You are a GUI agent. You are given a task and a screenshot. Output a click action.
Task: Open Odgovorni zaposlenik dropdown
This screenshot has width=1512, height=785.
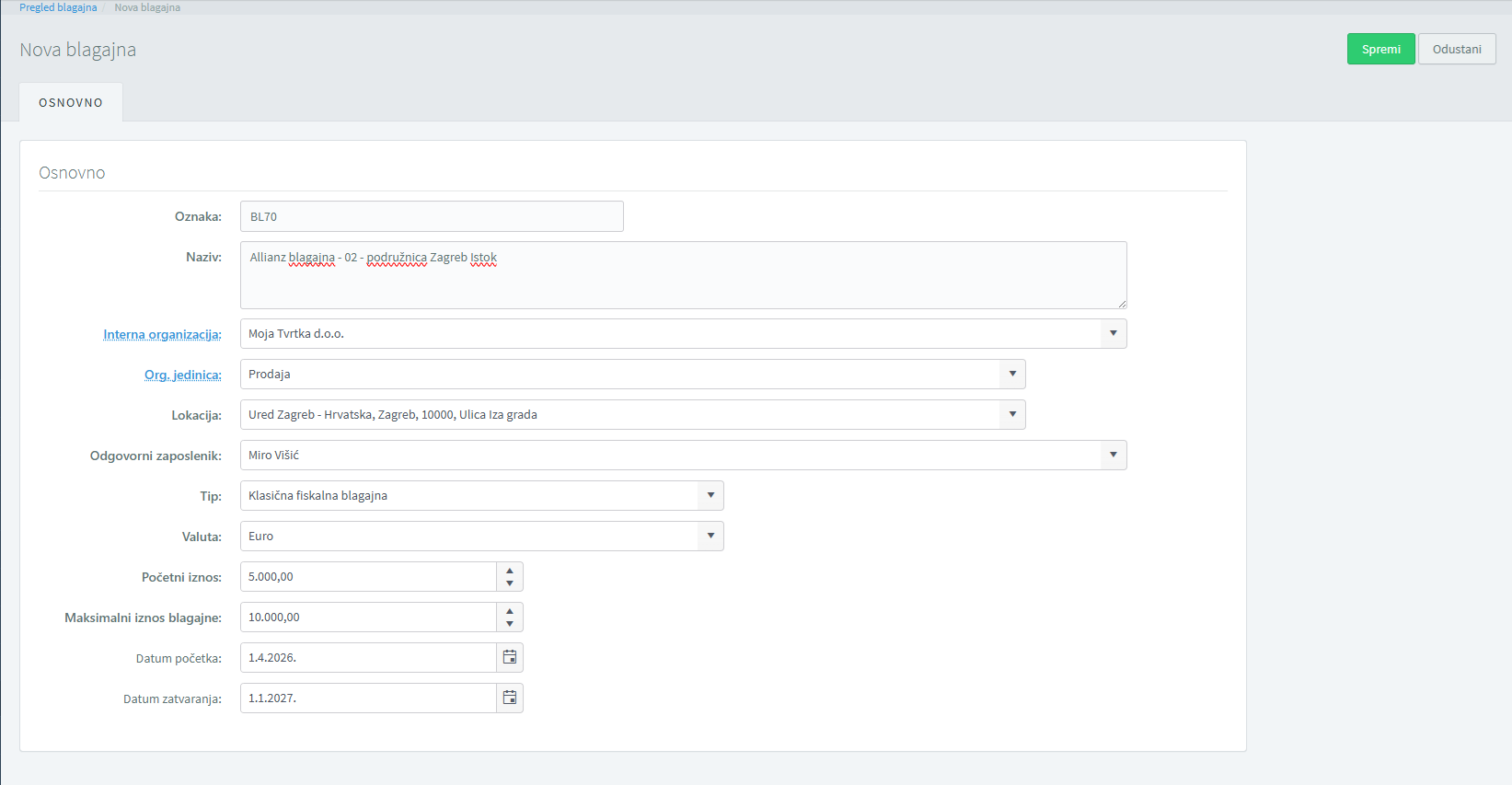click(x=1113, y=455)
